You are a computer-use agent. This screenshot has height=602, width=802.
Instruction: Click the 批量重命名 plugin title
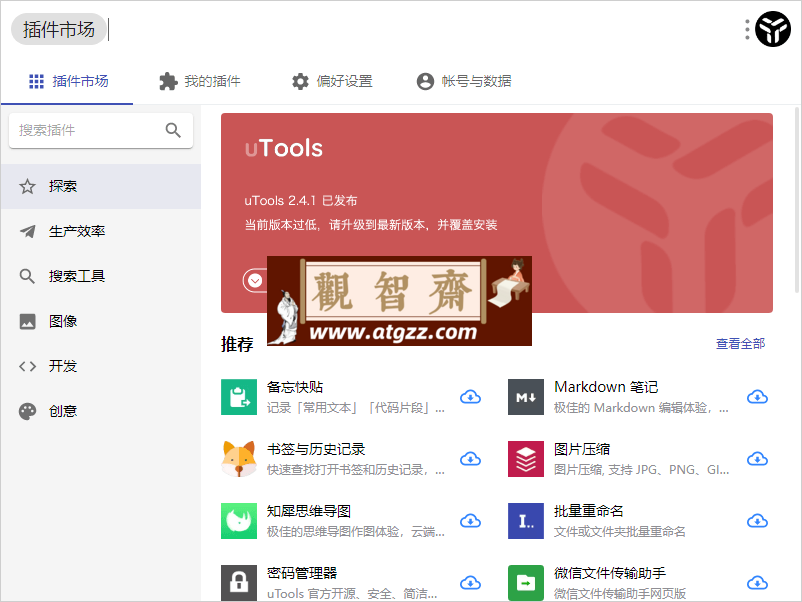click(x=588, y=511)
